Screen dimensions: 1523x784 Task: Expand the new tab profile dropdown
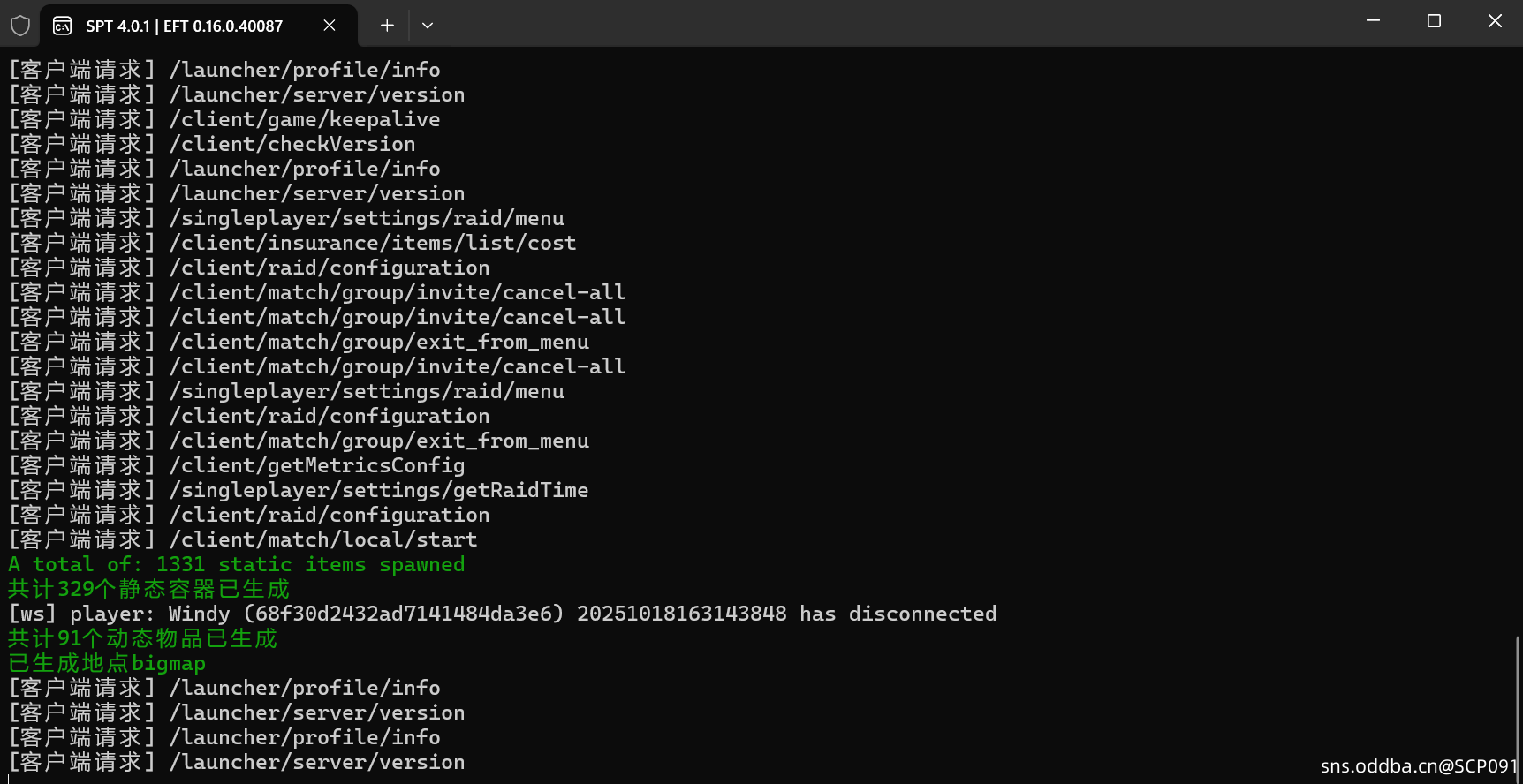(428, 26)
